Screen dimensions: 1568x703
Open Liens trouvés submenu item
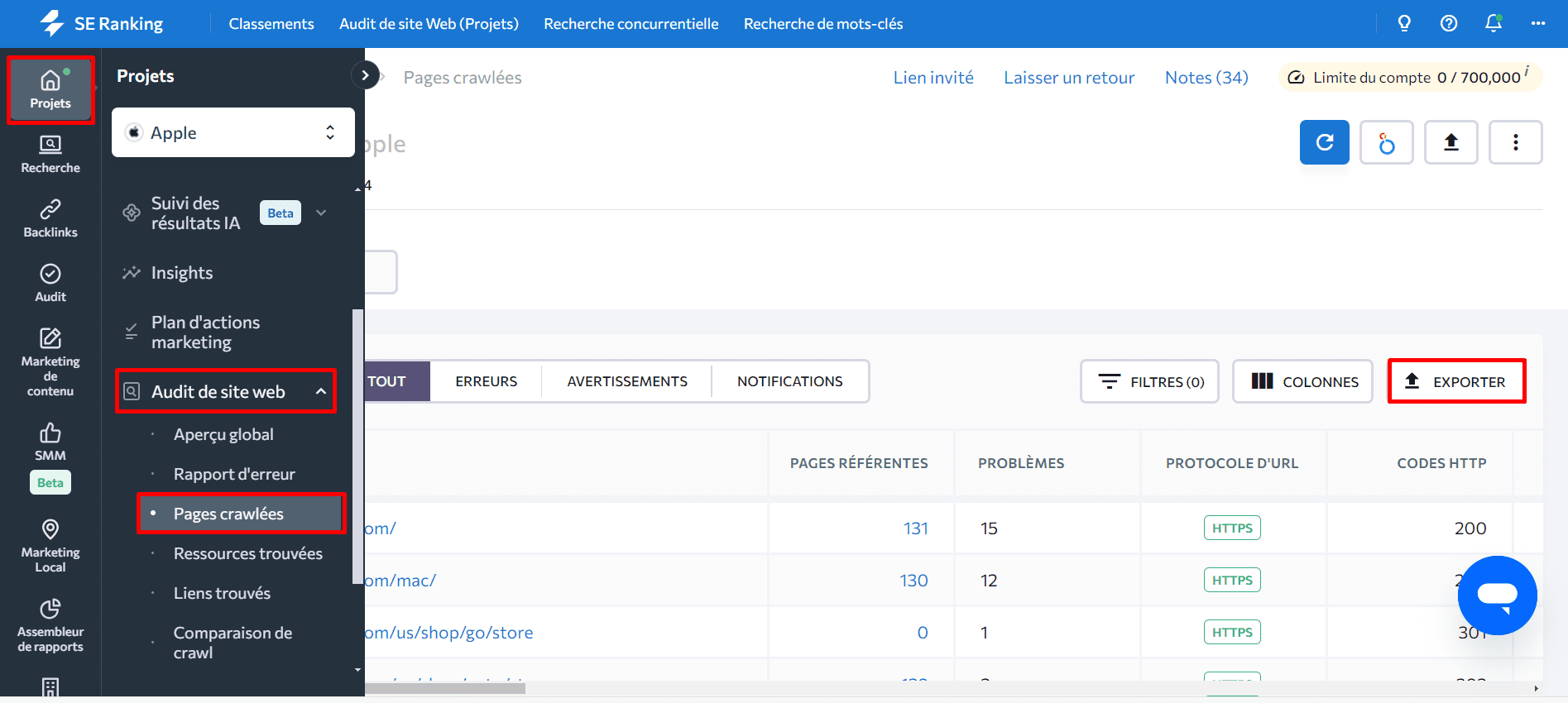(222, 593)
